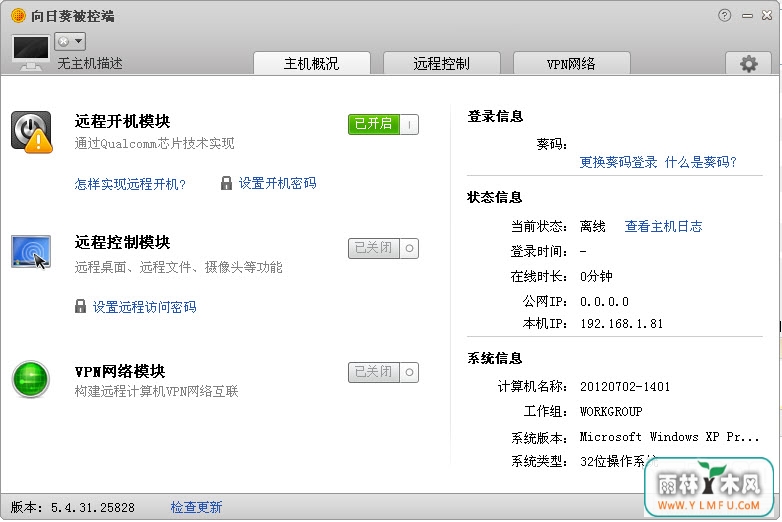Switch to the 主机概况 tab

tap(312, 63)
